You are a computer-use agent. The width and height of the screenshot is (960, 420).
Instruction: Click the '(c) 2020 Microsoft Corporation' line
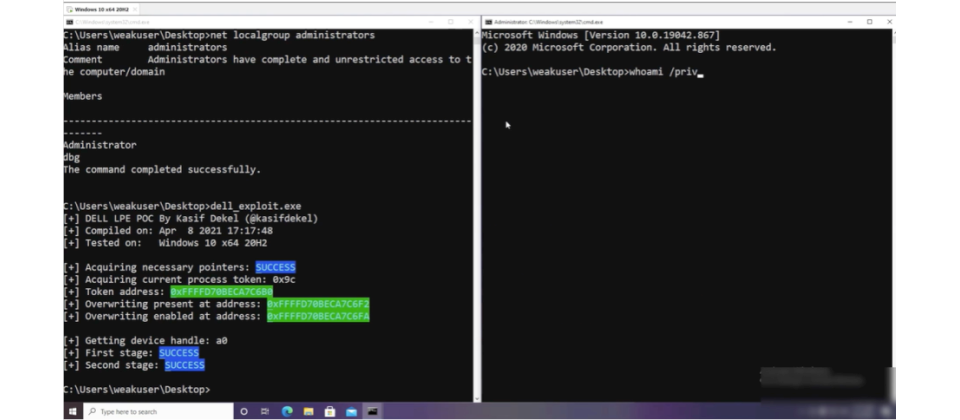point(629,48)
